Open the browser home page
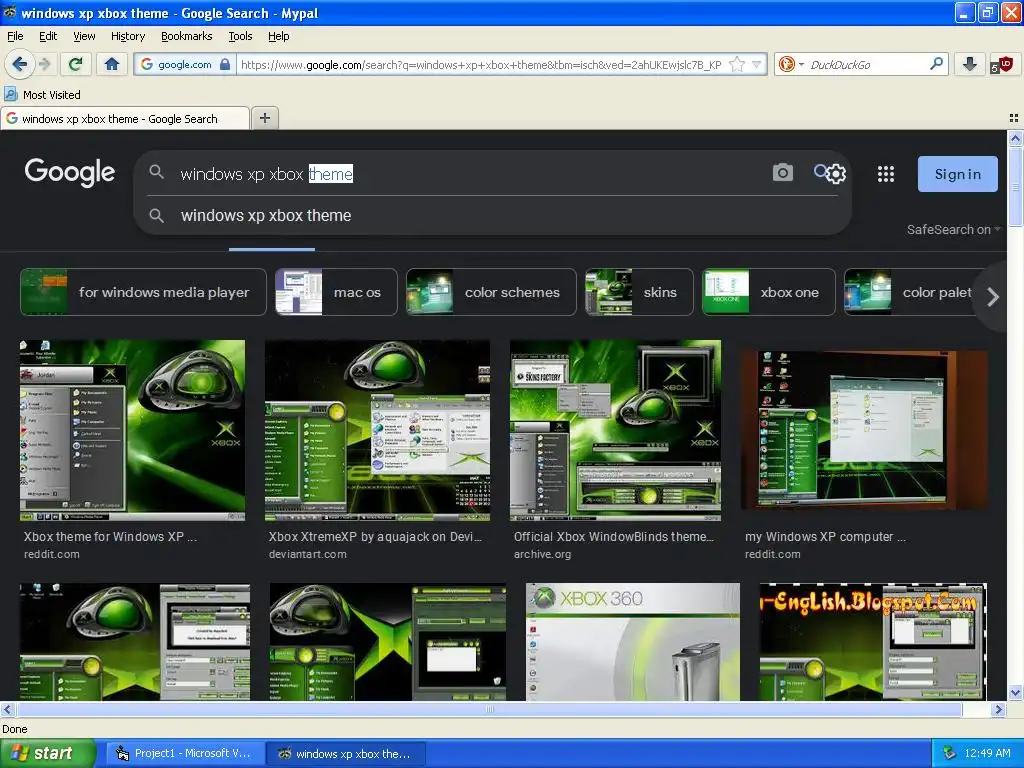 tap(112, 64)
